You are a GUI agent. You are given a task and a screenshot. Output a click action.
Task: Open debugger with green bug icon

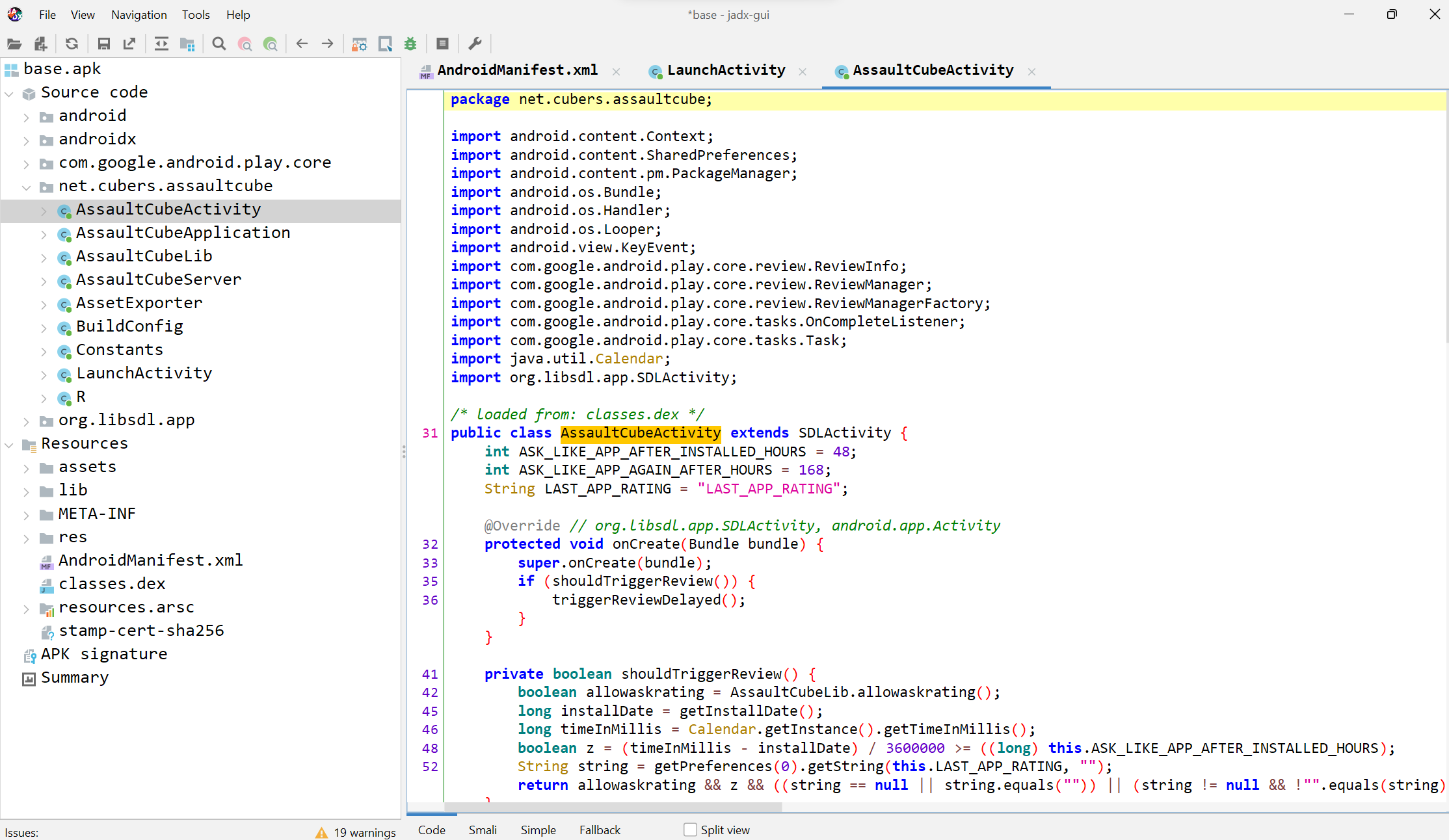(410, 44)
